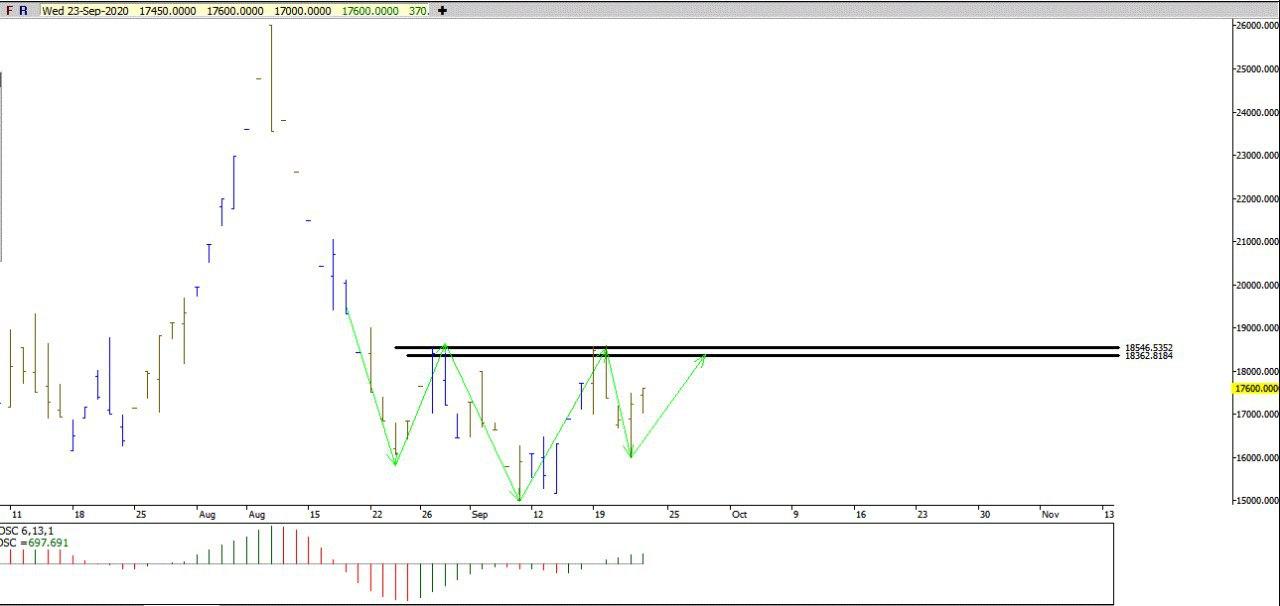Click the 18362.8184 support line label

1148,356
